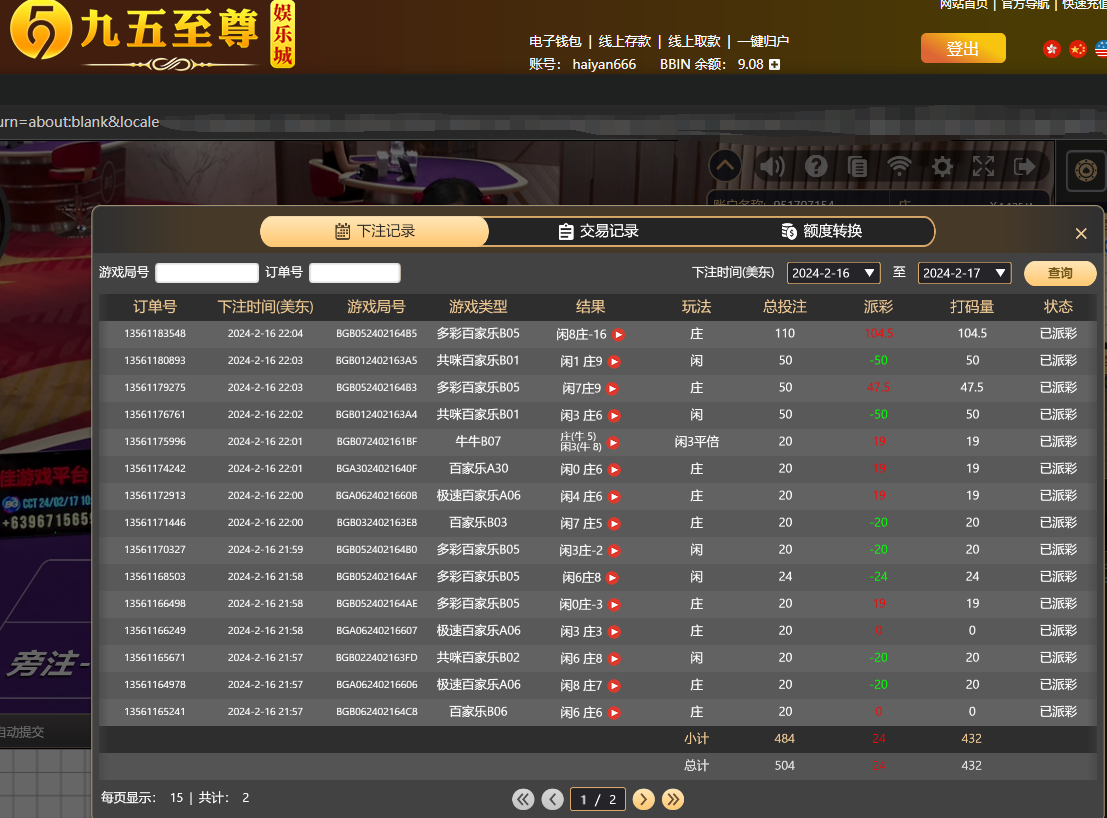Viewport: 1107px width, 818px height.
Task: Play replay for 牛牛B07 order 13561175996
Action: [614, 443]
